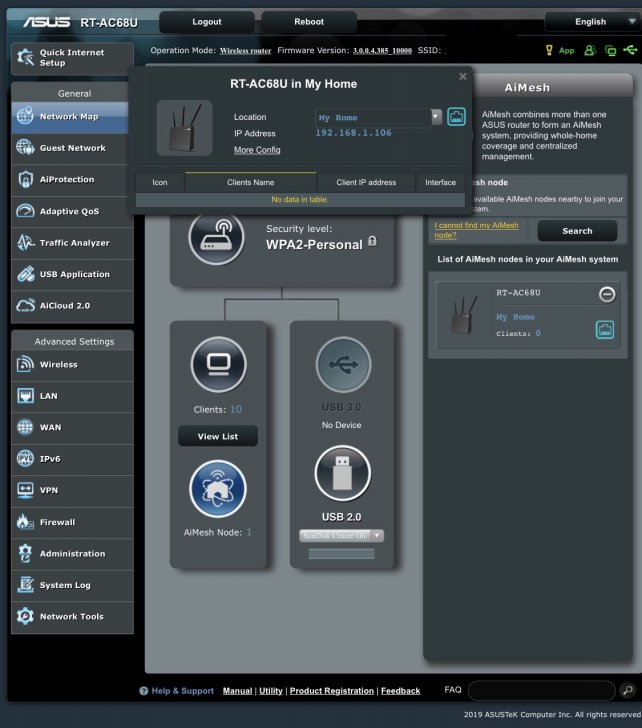Click the Reboot button

coord(309,22)
